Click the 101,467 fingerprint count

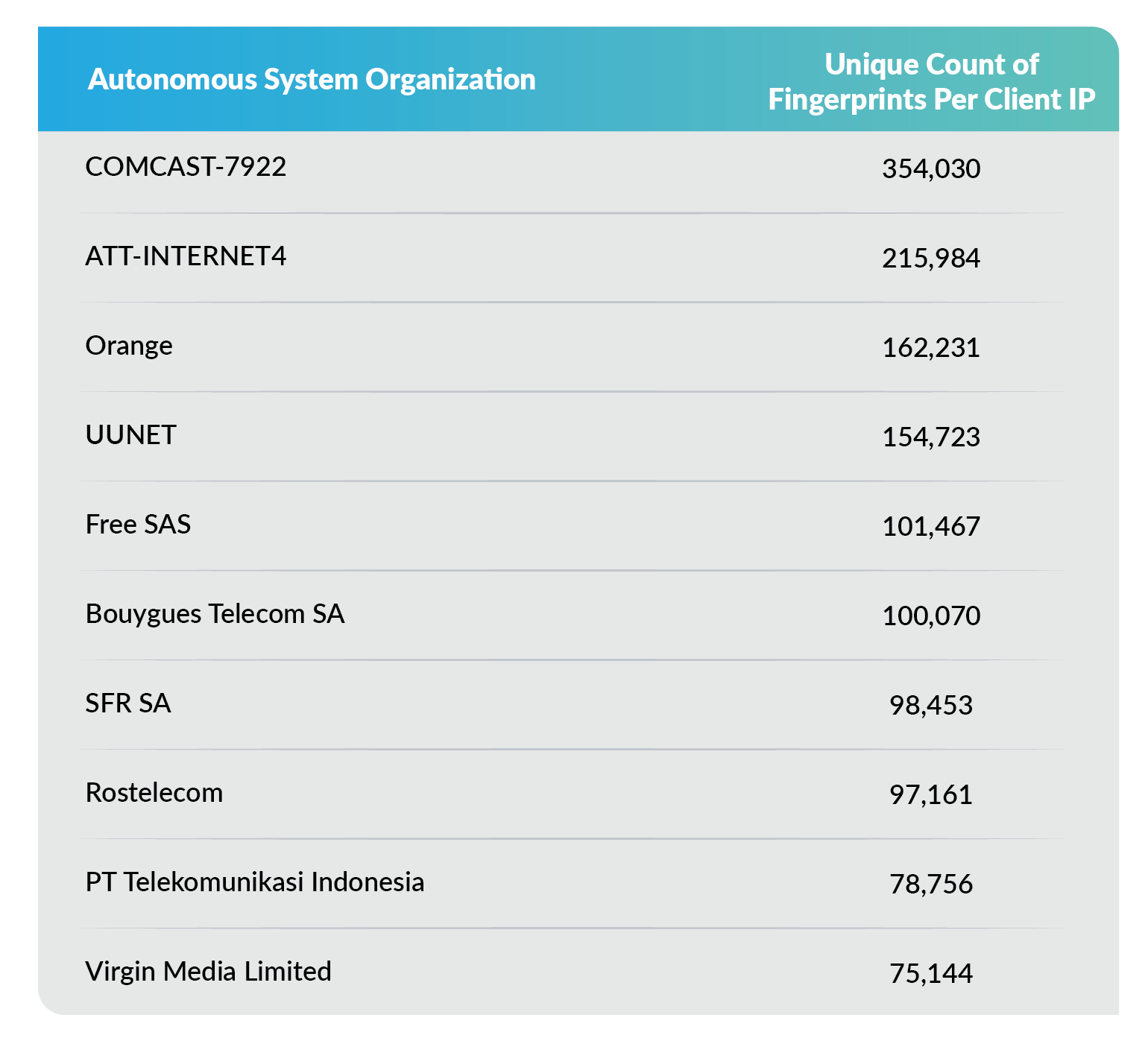pos(931,527)
